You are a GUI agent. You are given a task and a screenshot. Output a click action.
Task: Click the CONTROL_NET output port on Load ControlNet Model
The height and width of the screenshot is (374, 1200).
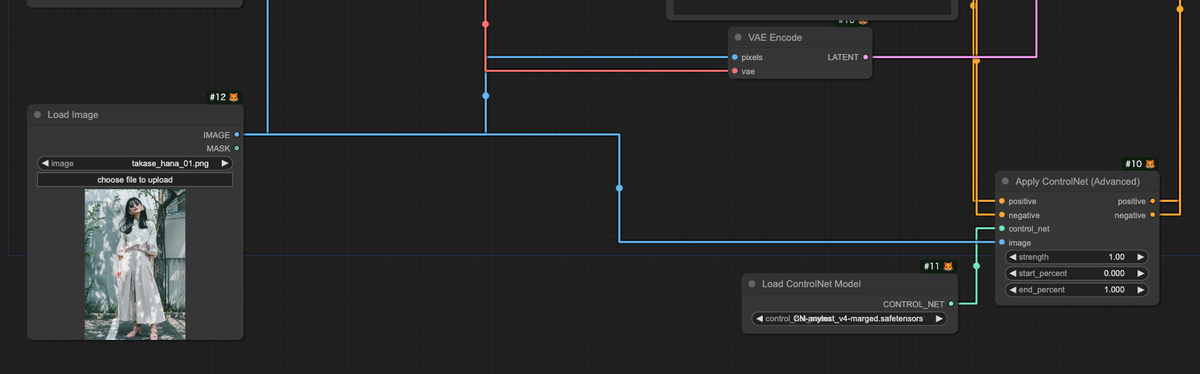[x=951, y=304]
